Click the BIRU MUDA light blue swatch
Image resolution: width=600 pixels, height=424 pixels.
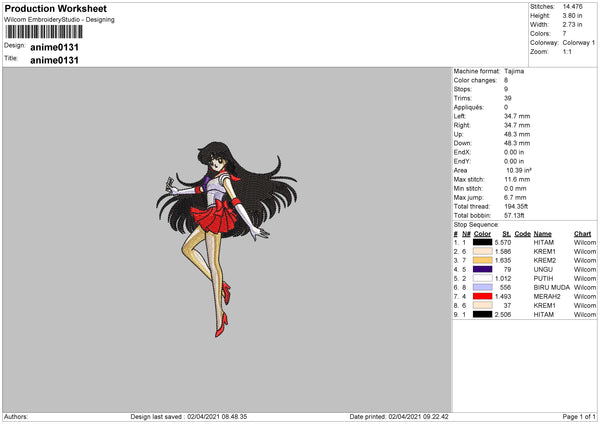482,287
